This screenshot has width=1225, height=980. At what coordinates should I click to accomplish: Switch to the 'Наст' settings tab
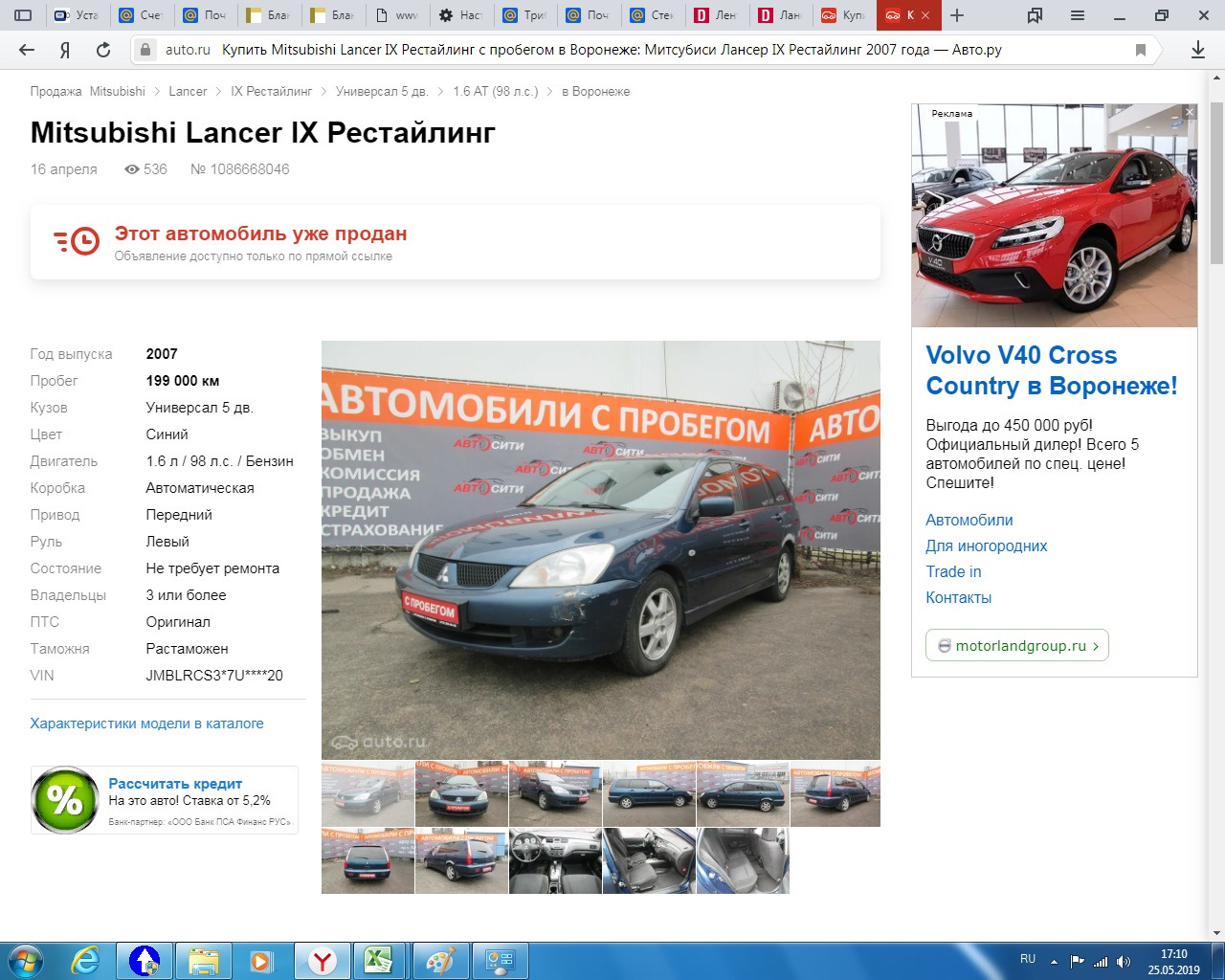click(x=460, y=15)
